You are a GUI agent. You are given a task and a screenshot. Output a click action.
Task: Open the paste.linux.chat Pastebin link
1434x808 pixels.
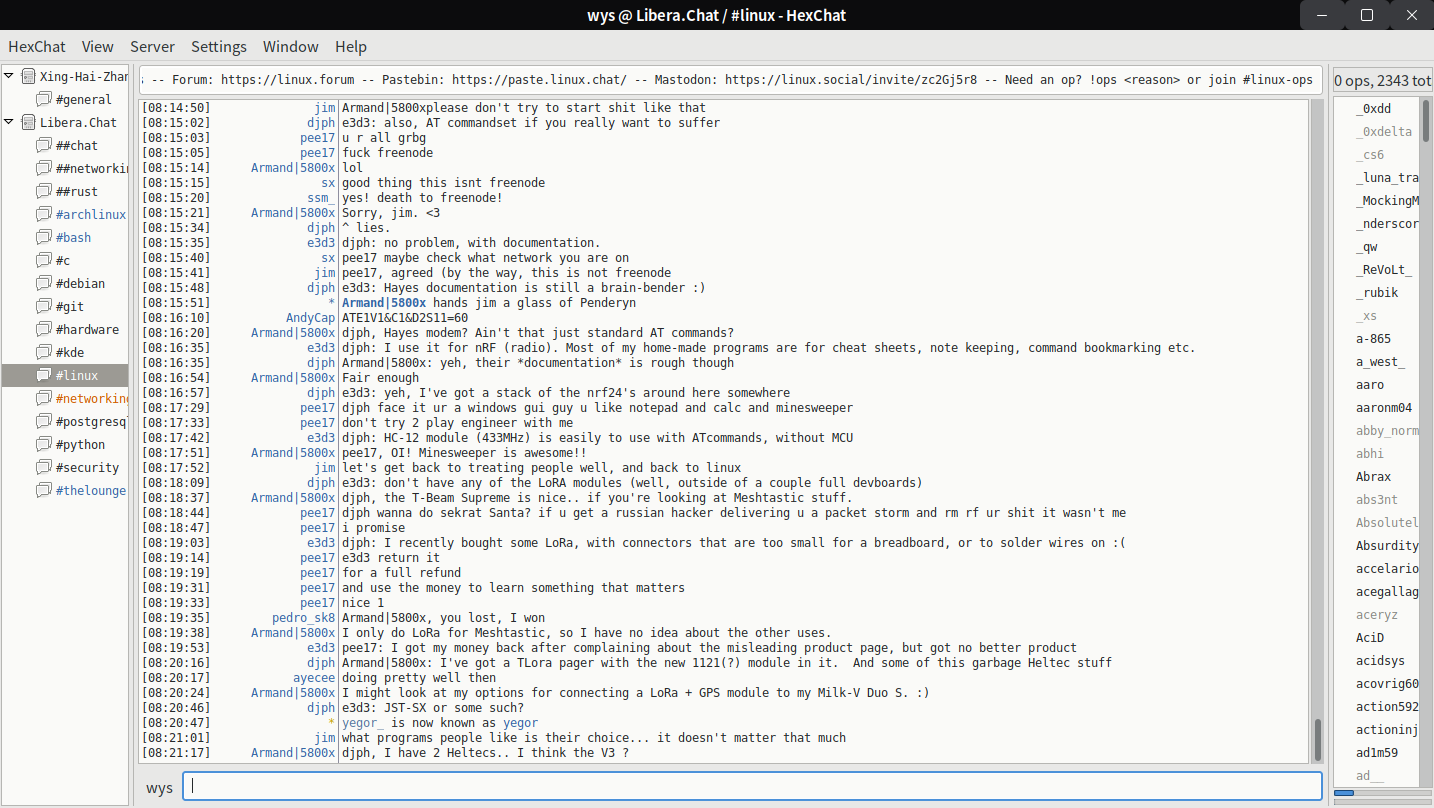pos(539,80)
